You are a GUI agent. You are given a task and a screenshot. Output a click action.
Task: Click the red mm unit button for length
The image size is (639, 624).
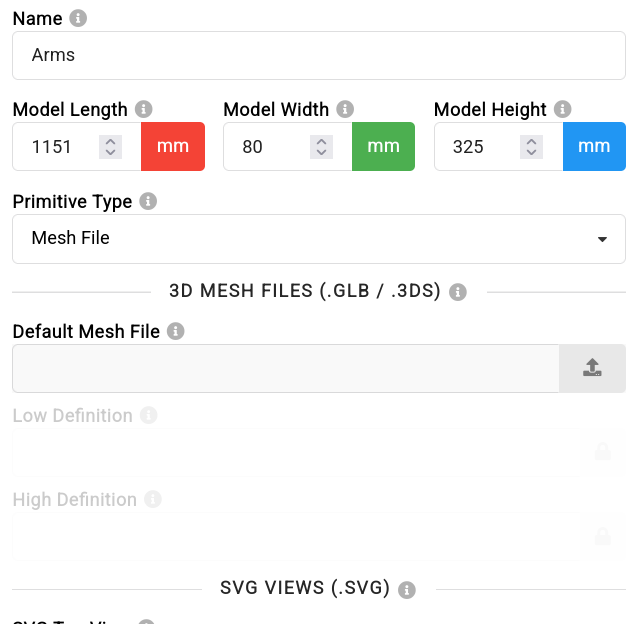coord(173,146)
